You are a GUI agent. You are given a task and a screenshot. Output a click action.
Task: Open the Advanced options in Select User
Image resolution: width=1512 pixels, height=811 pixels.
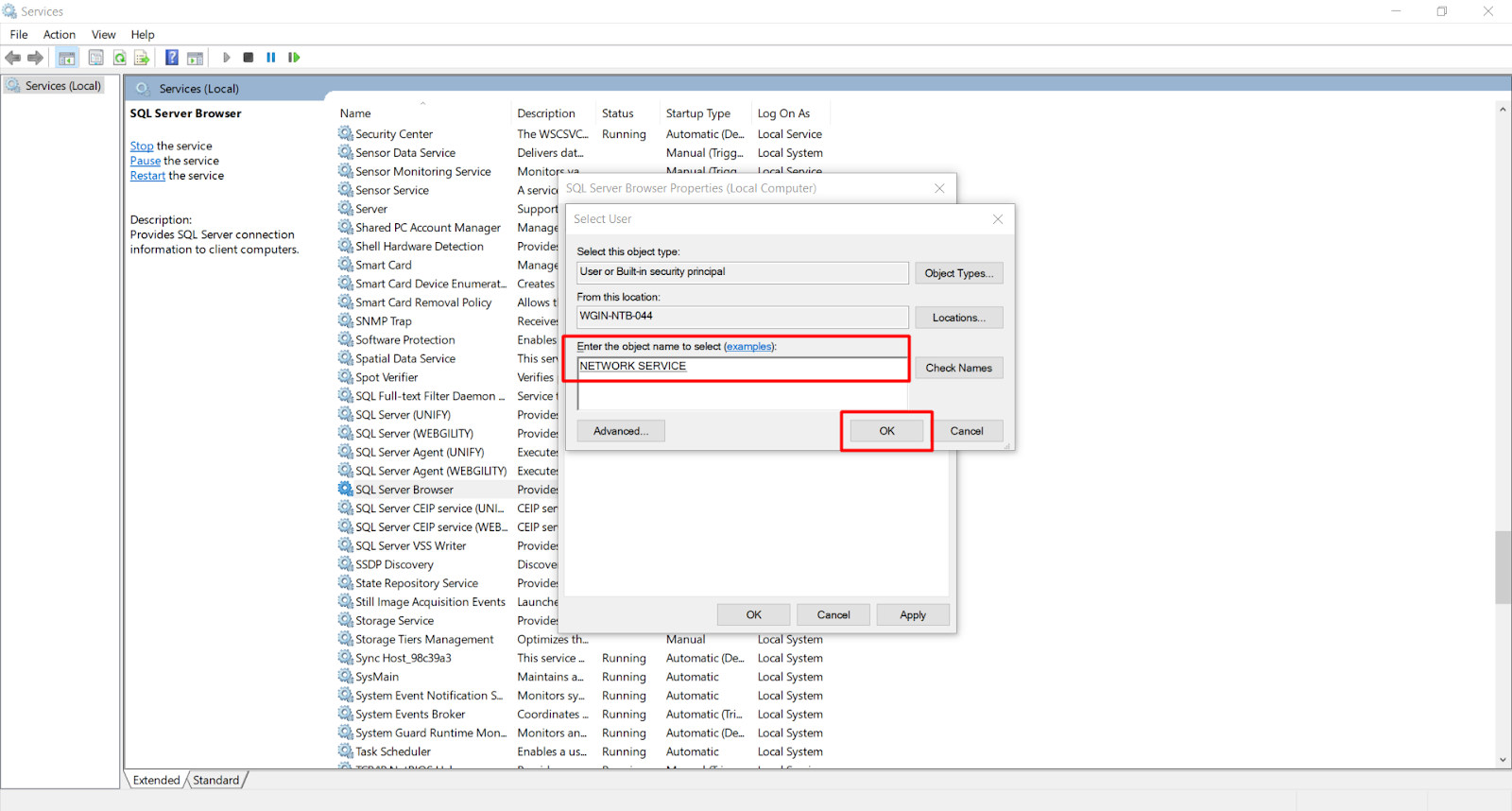[620, 431]
